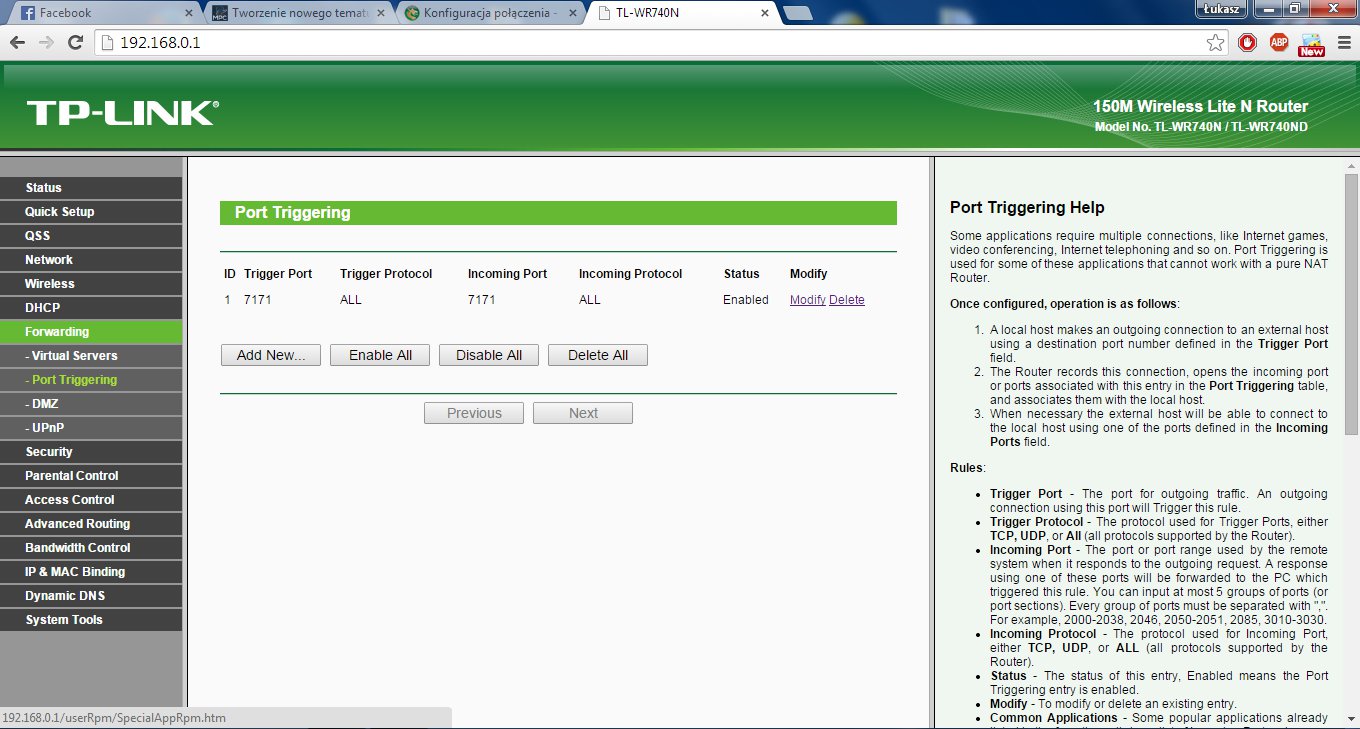Go back with the browser back arrow
The width and height of the screenshot is (1360, 729).
coord(17,42)
